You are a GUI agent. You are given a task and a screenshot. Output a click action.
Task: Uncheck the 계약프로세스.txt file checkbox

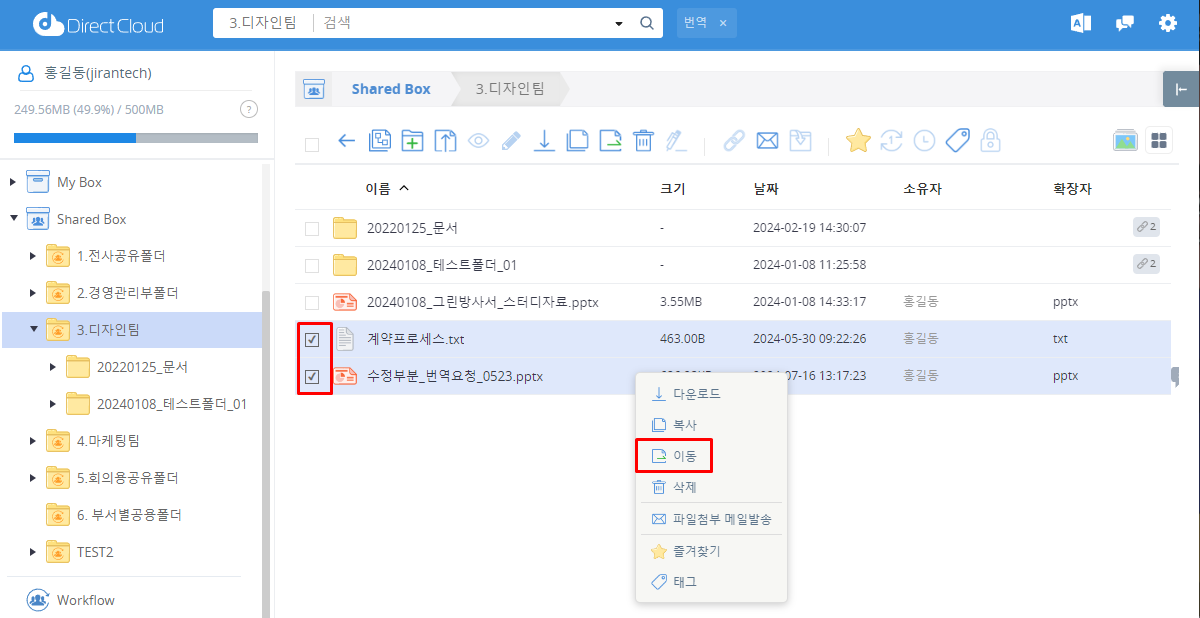(x=312, y=340)
